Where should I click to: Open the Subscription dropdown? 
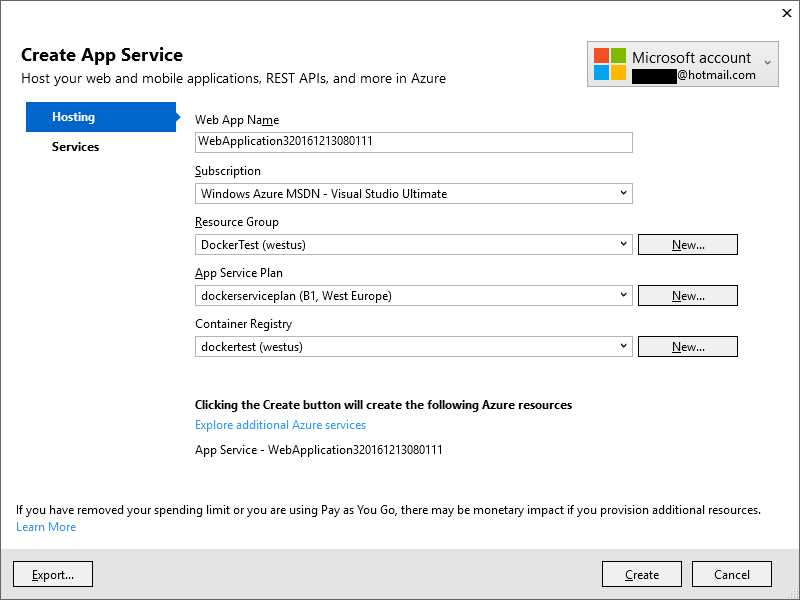click(x=625, y=192)
